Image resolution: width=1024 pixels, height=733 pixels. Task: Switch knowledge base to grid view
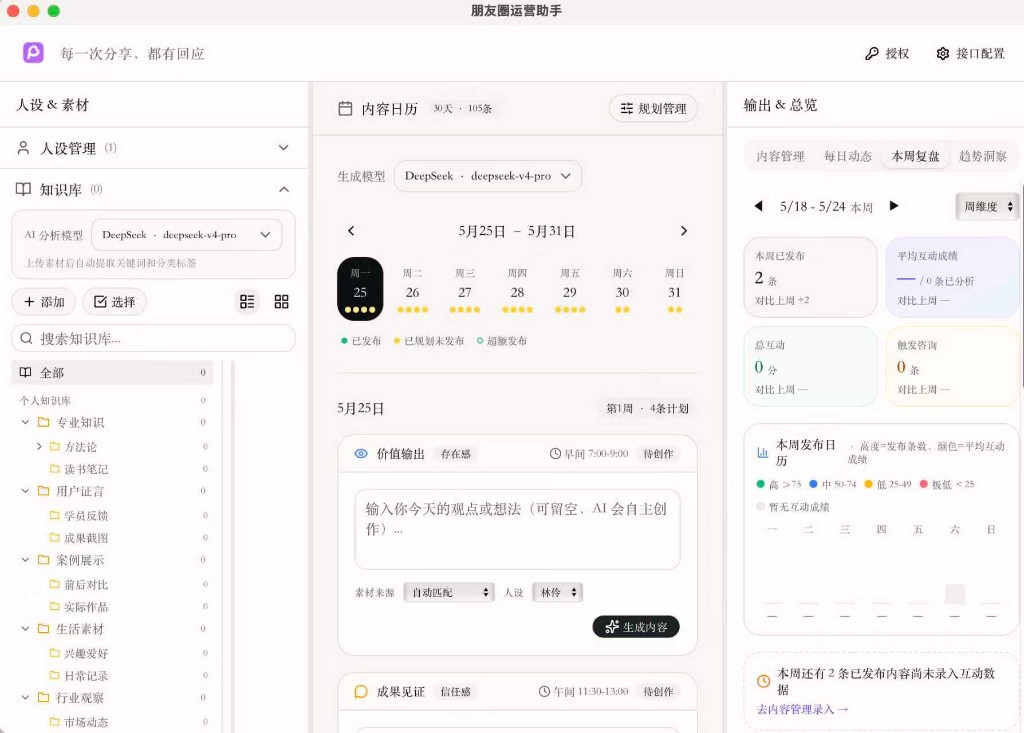(x=281, y=302)
